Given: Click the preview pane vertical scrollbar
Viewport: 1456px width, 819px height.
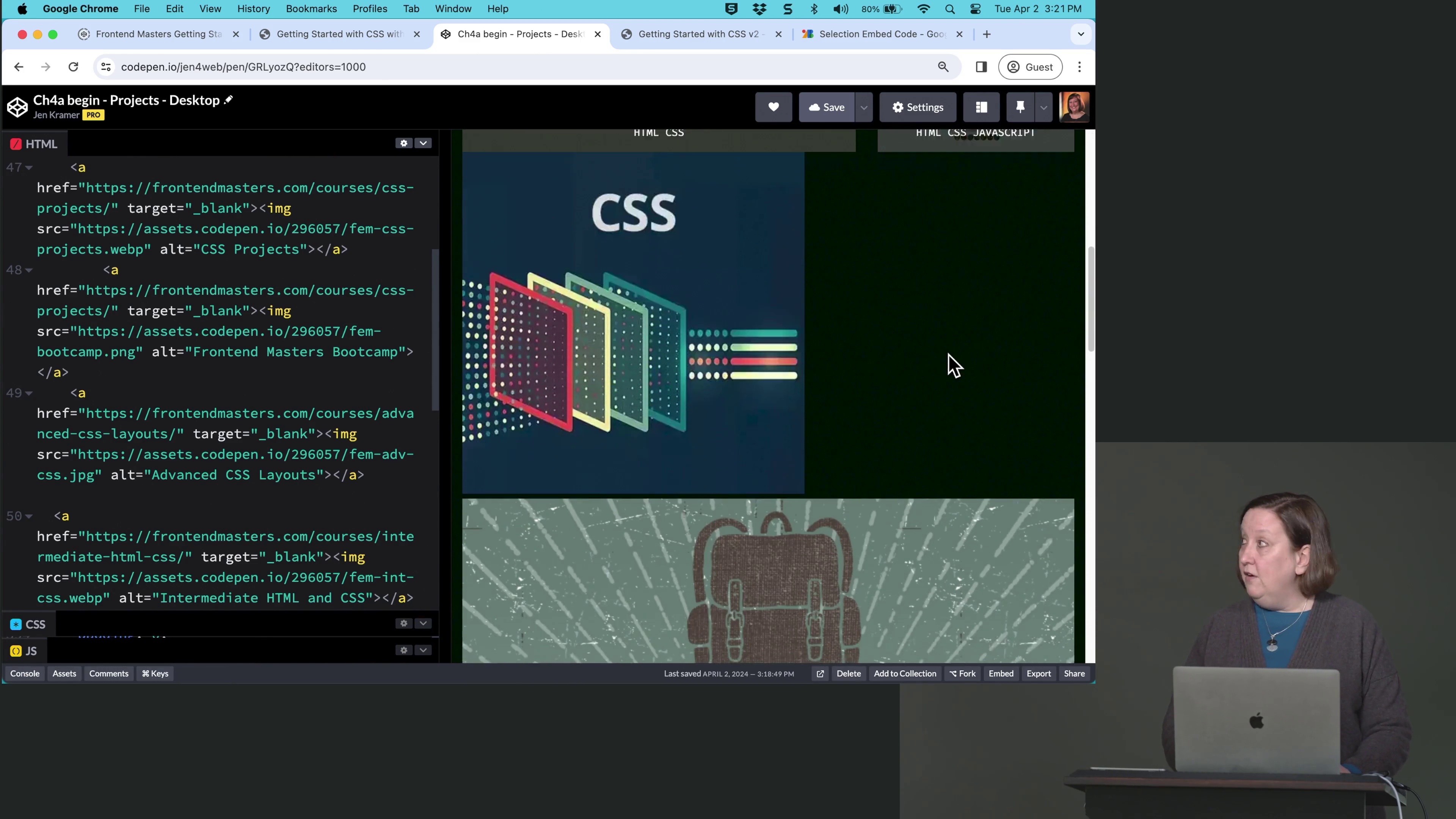Looking at the screenshot, I should (x=1091, y=298).
